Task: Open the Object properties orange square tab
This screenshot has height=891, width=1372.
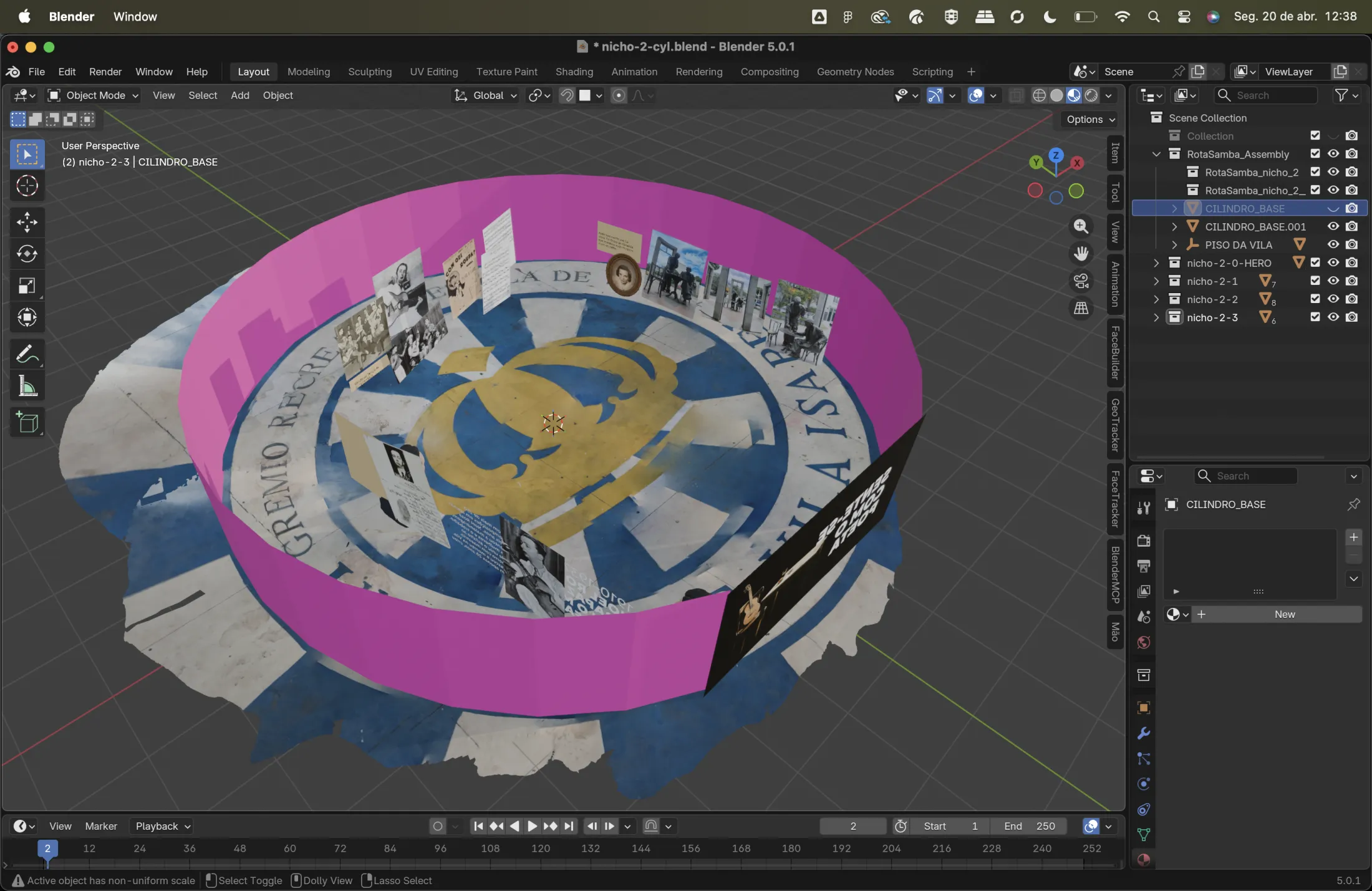Action: coord(1143,708)
